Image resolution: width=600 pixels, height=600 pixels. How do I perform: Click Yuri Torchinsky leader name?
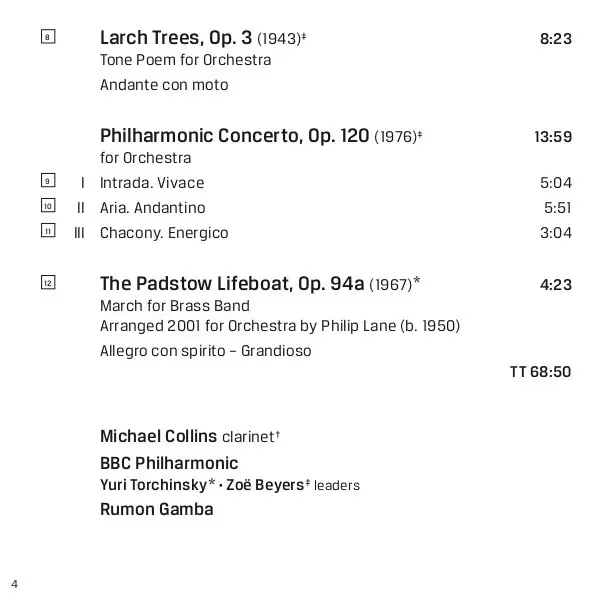153,485
